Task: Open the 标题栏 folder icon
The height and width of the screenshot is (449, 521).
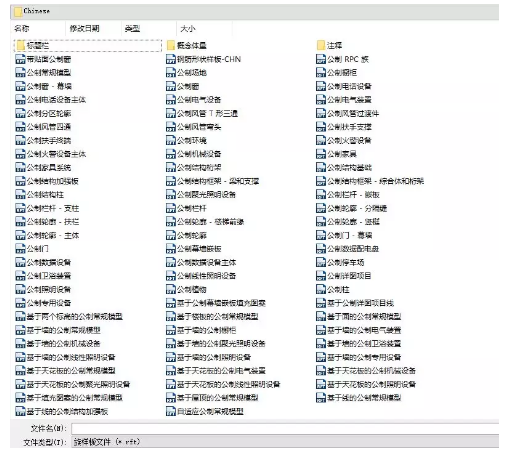Action: point(21,45)
